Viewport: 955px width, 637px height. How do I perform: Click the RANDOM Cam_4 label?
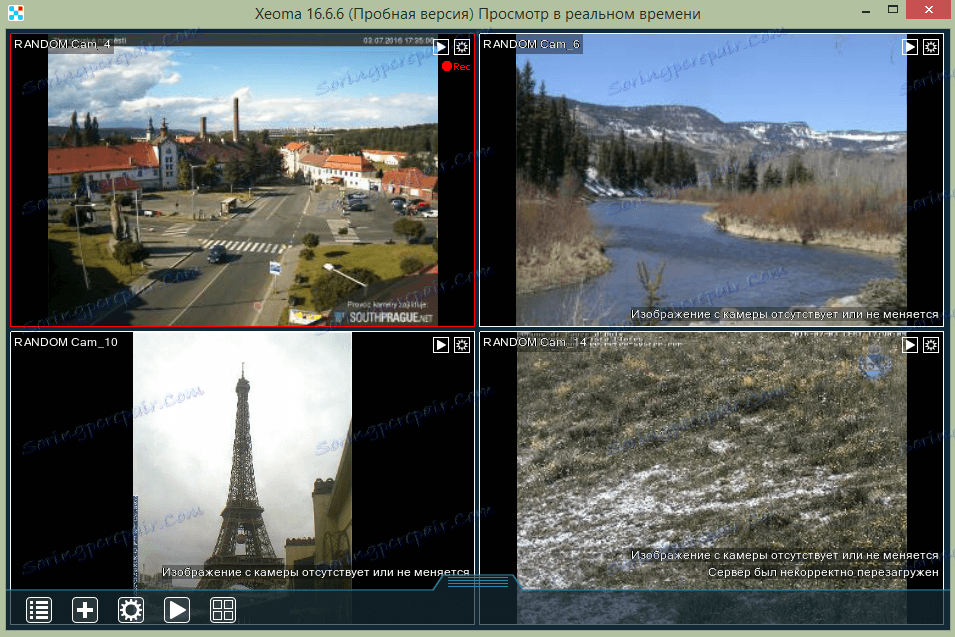tap(62, 44)
